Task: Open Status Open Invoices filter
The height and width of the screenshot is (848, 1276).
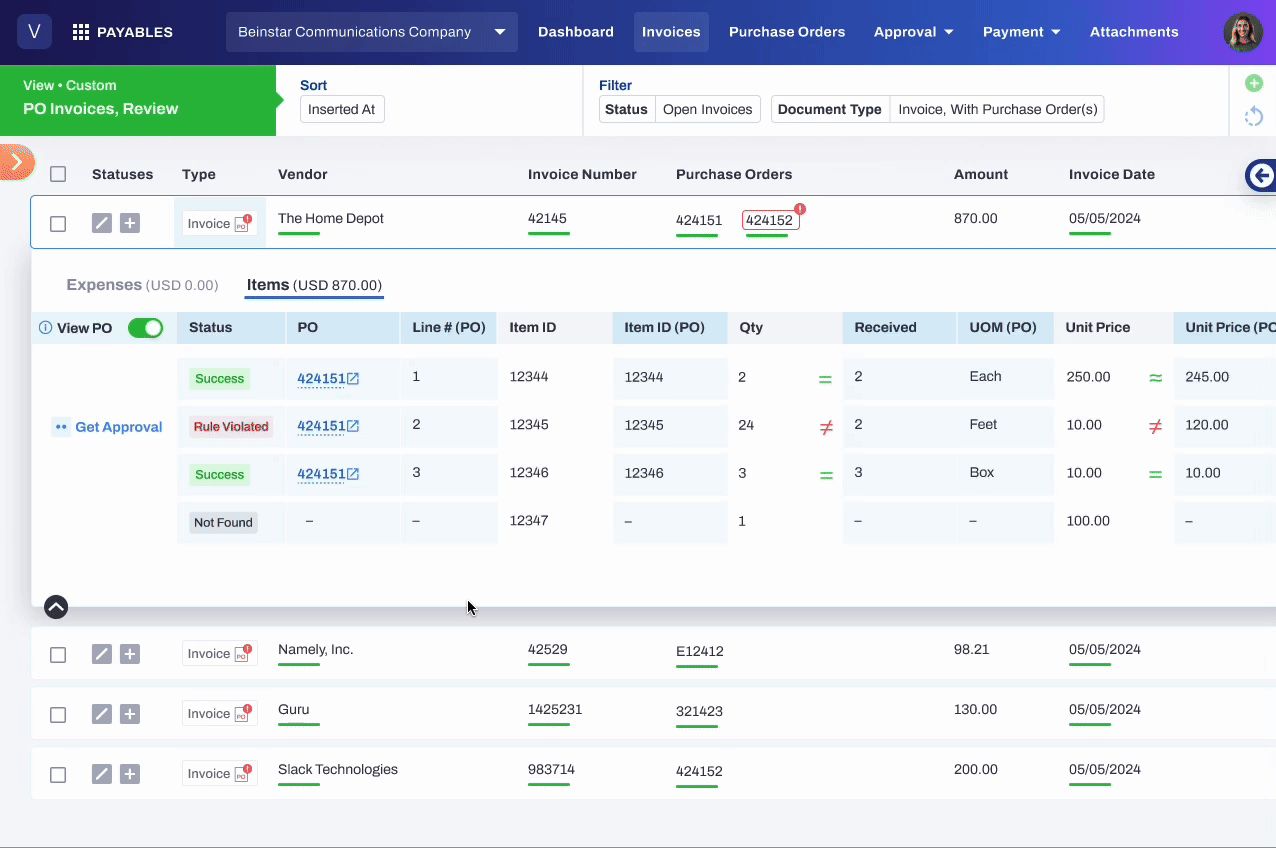Action: pos(680,109)
